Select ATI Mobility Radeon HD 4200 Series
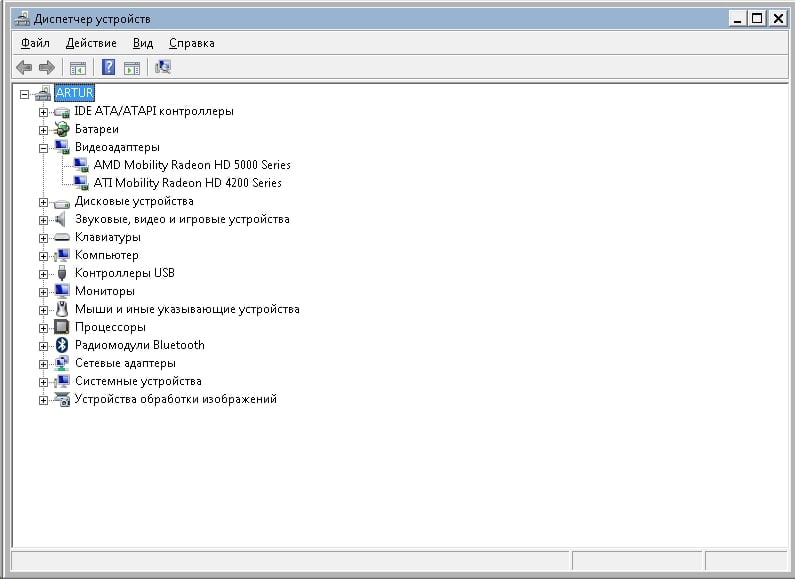The image size is (795, 579). click(x=188, y=183)
